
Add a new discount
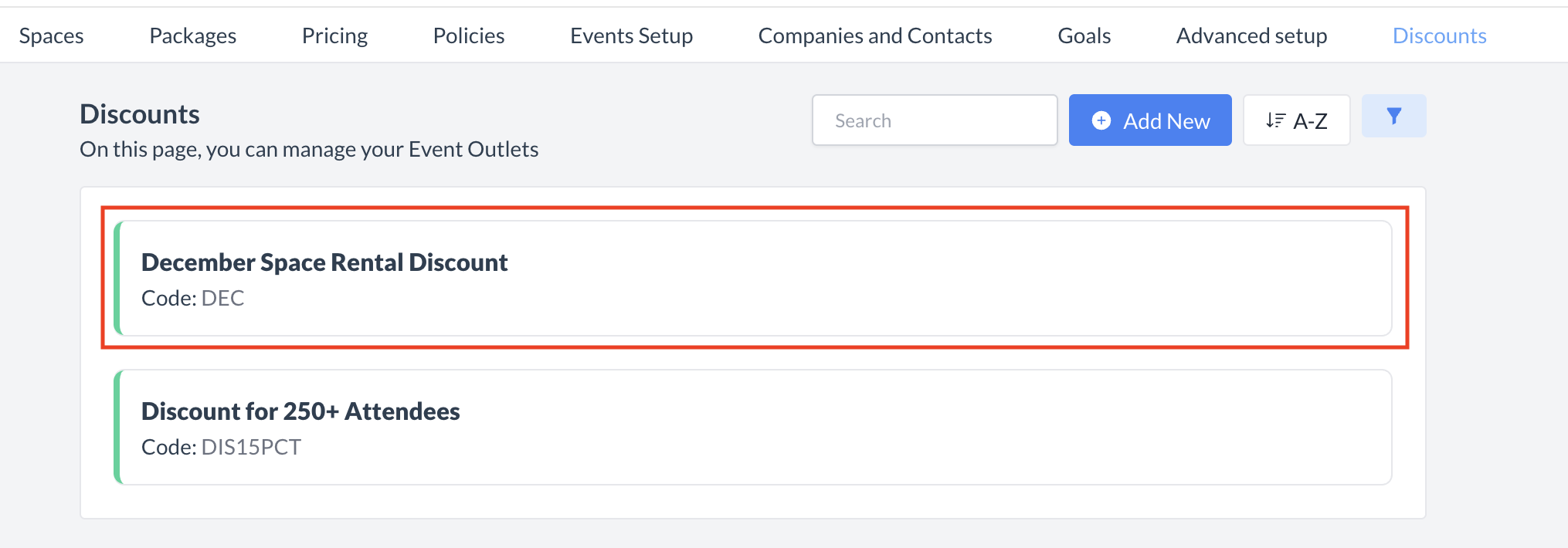(1149, 120)
